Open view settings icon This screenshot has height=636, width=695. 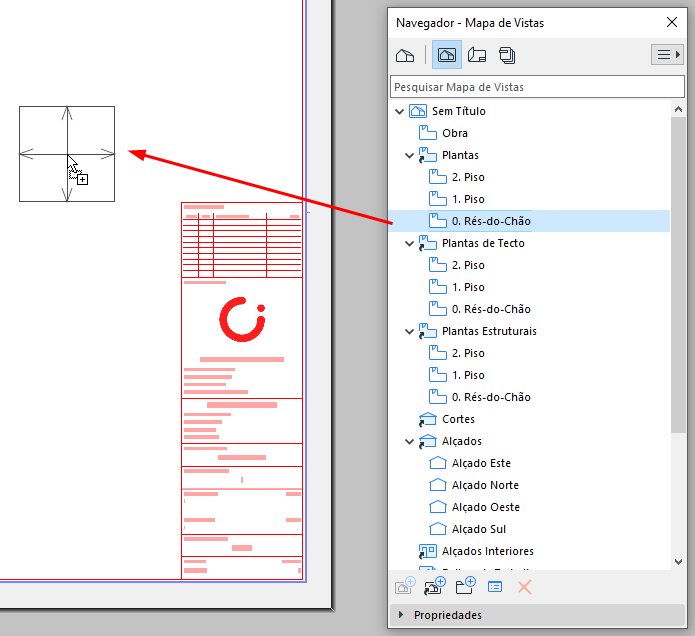(x=495, y=587)
